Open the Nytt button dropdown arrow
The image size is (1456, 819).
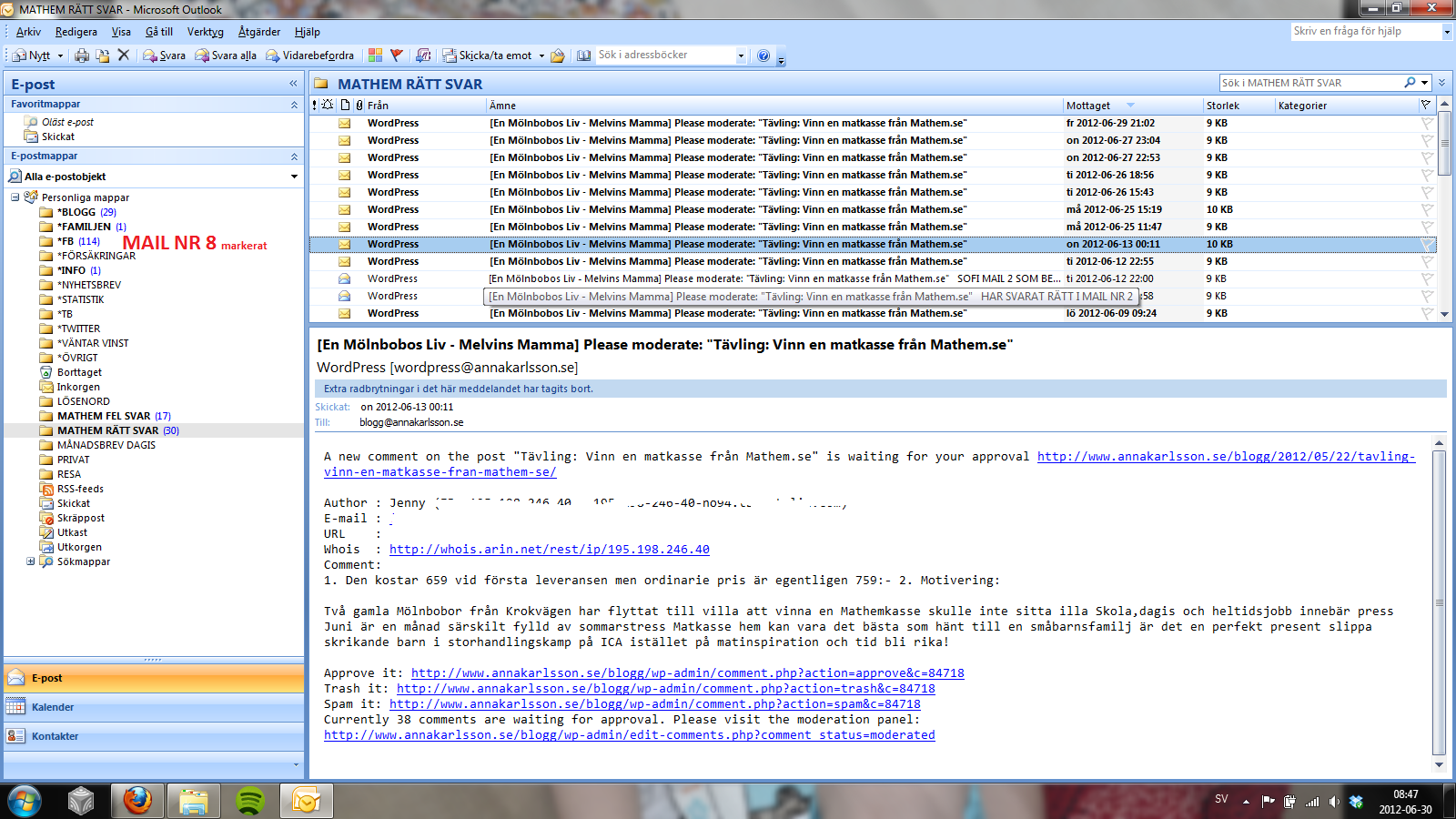[61, 56]
